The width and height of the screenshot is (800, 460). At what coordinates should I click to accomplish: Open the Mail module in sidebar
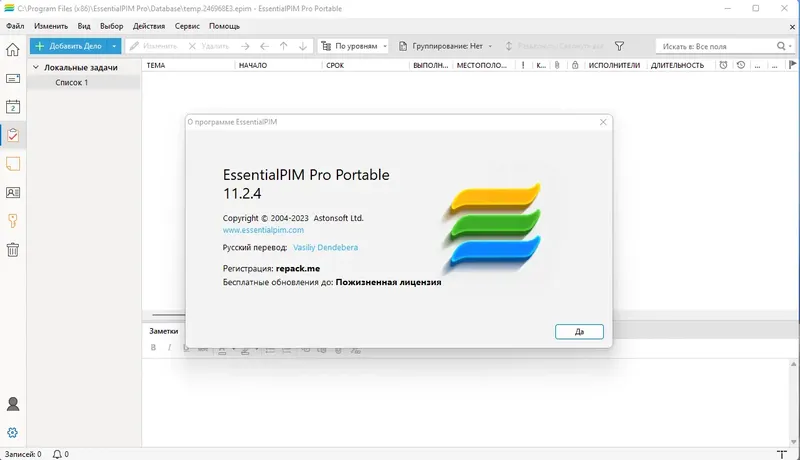[x=13, y=79]
